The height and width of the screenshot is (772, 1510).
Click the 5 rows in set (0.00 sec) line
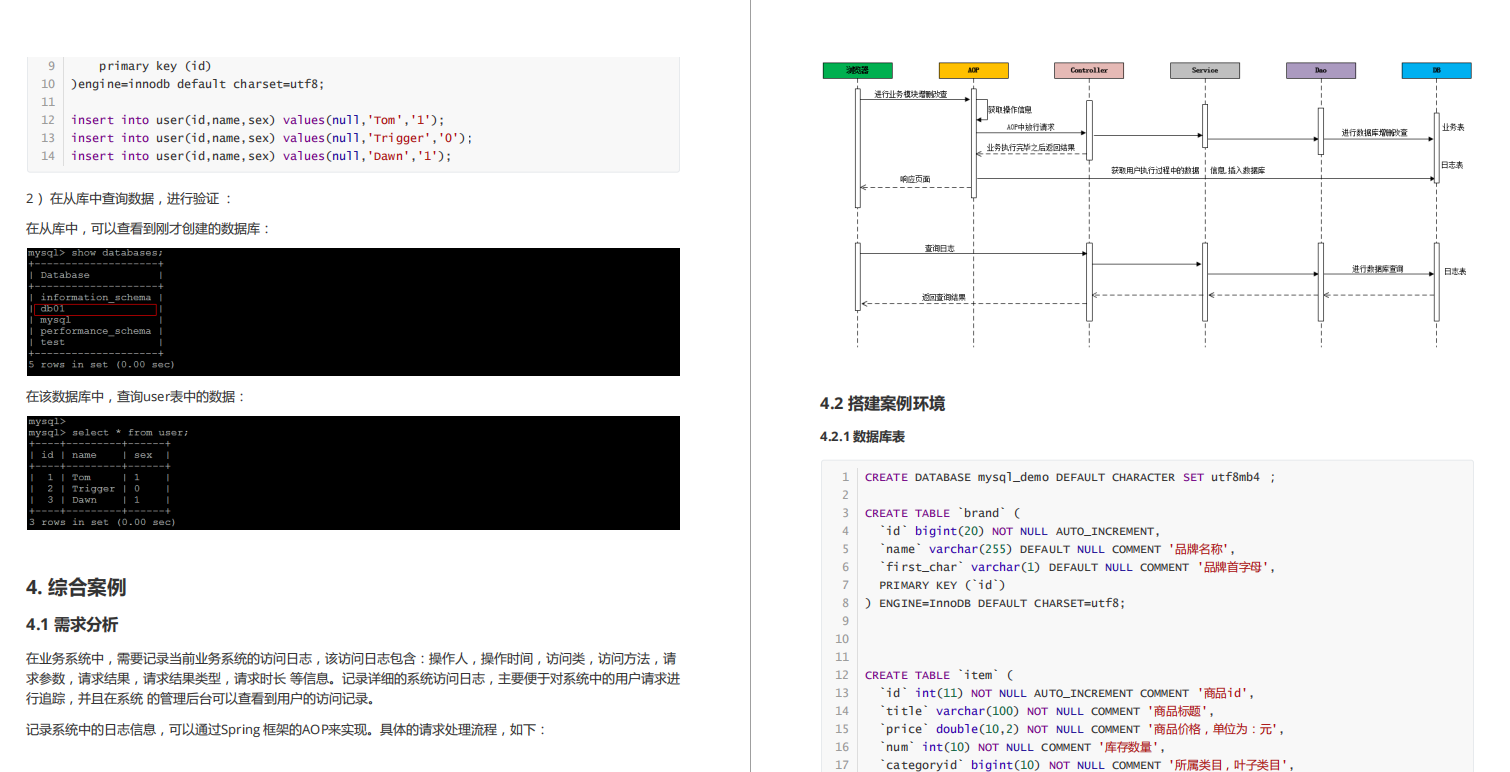click(101, 365)
